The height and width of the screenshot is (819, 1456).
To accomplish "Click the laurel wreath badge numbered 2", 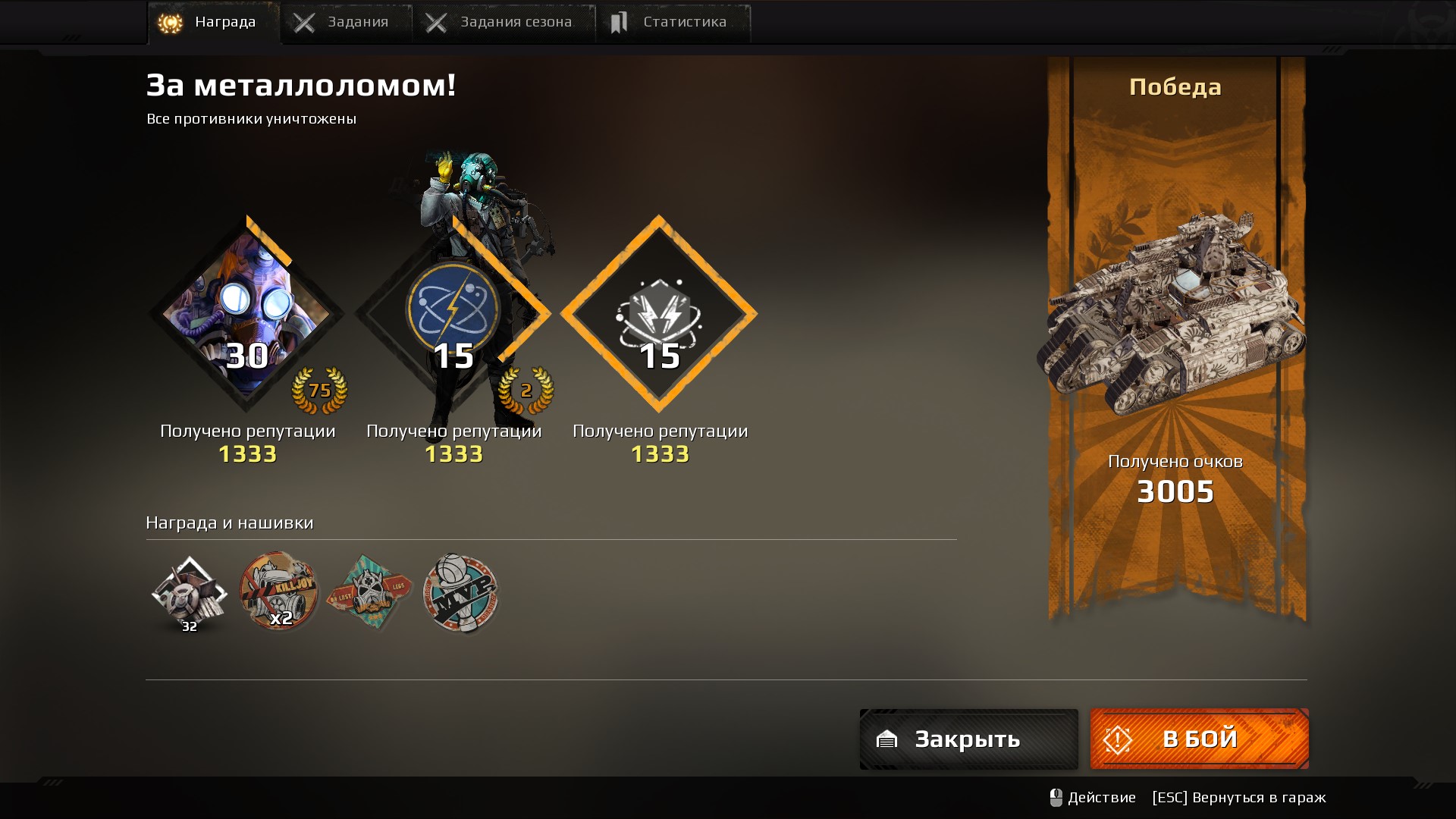I will [526, 391].
